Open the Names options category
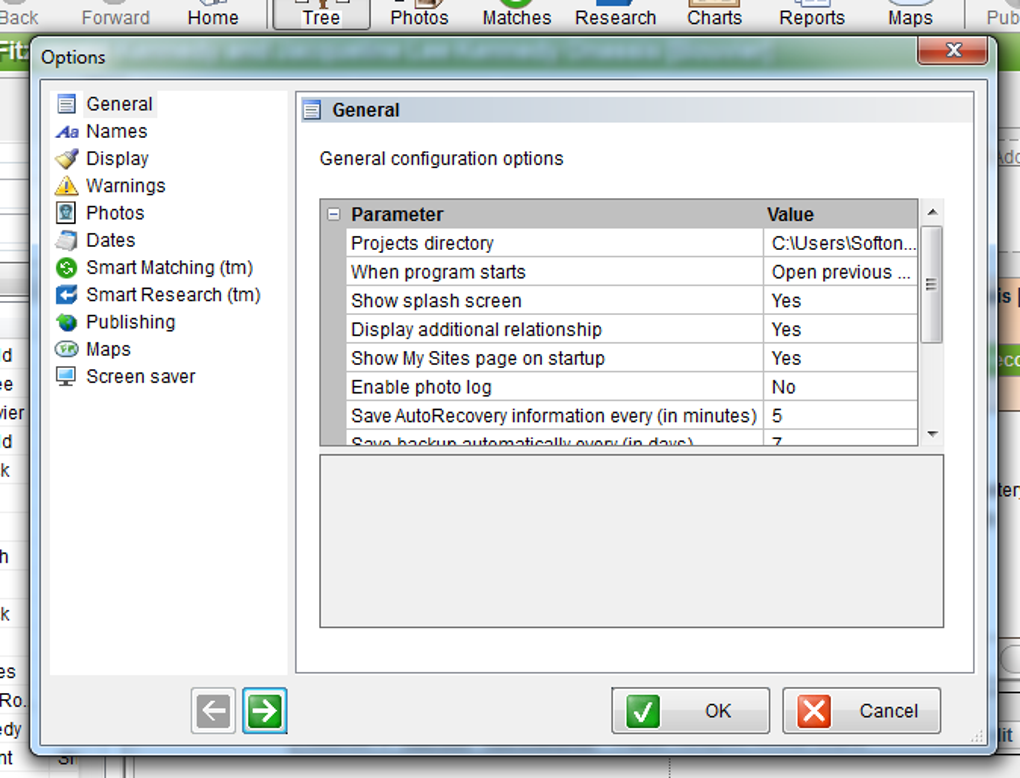 click(x=117, y=131)
